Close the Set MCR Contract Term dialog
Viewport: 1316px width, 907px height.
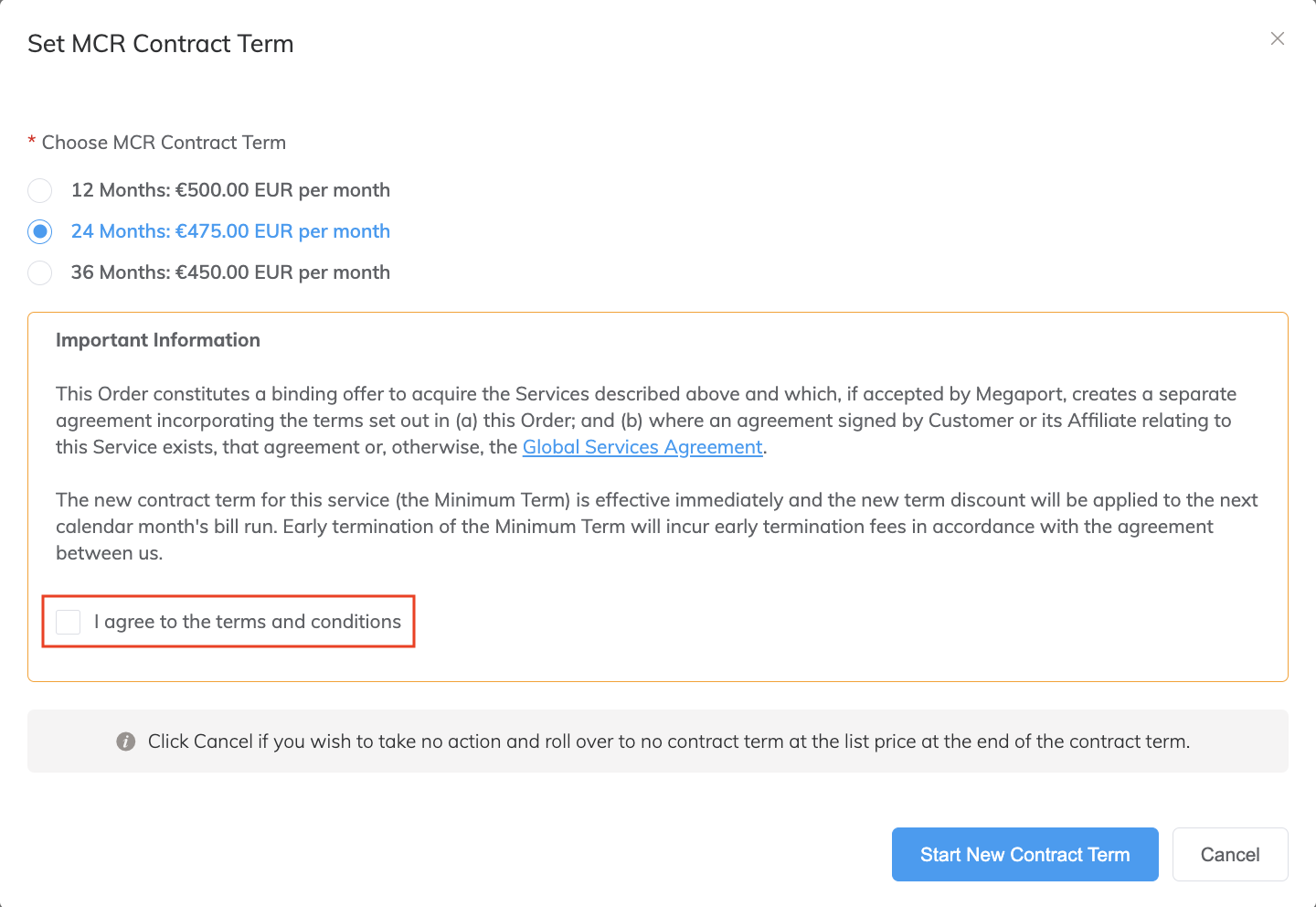point(1278,38)
